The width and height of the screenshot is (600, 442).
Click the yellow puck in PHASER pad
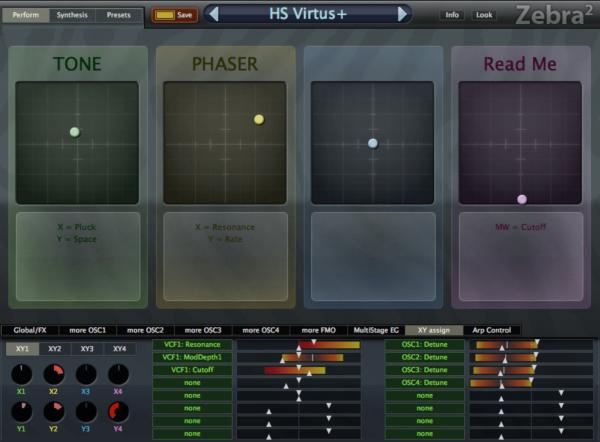[259, 119]
